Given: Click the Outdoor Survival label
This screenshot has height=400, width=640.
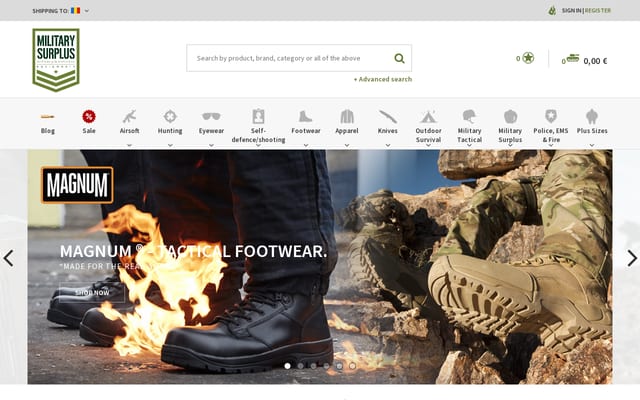Looking at the screenshot, I should [x=428, y=136].
